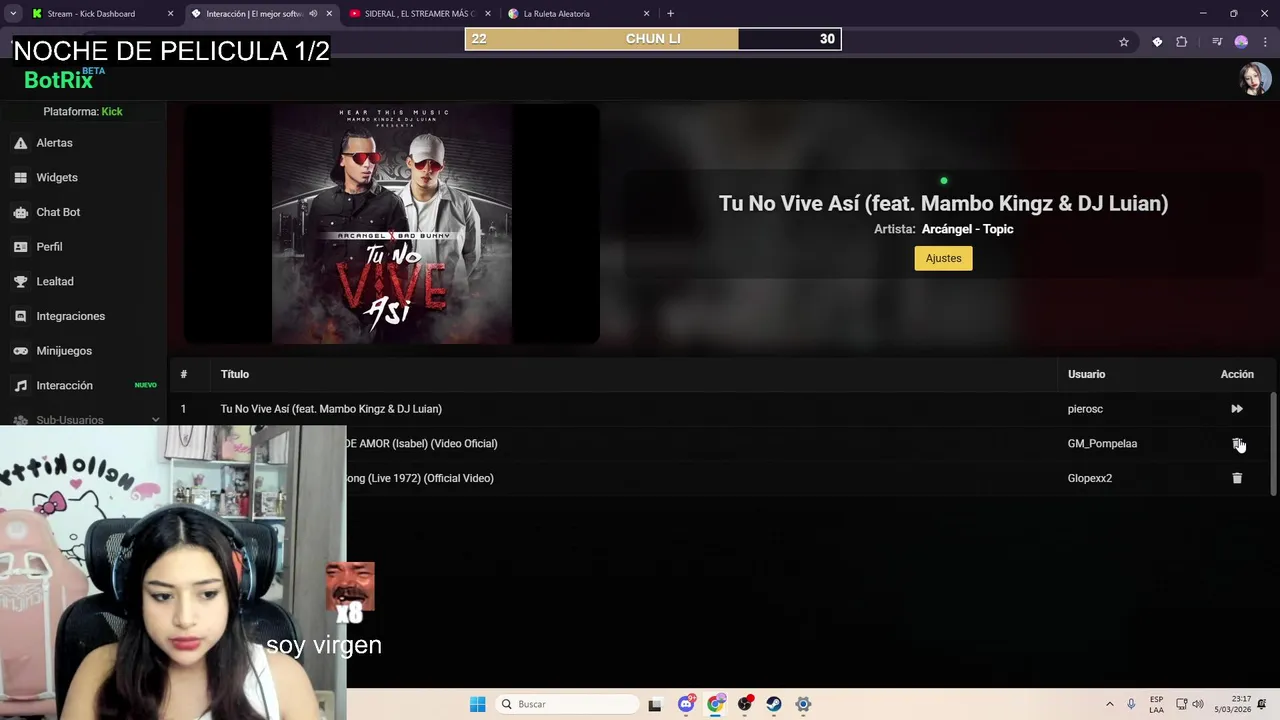Open the media control icon in toolbar
This screenshot has width=1280, height=720.
point(1217,42)
